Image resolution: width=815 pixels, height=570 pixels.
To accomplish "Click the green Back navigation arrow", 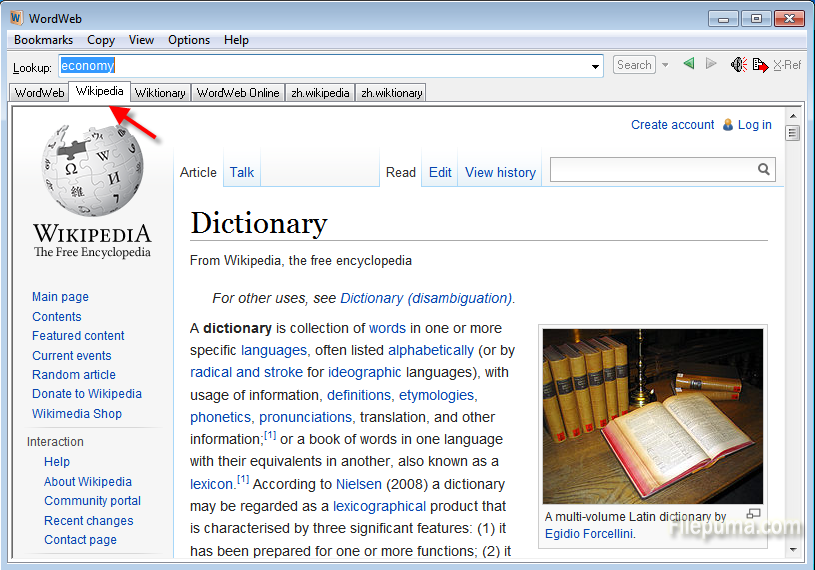I will click(689, 65).
